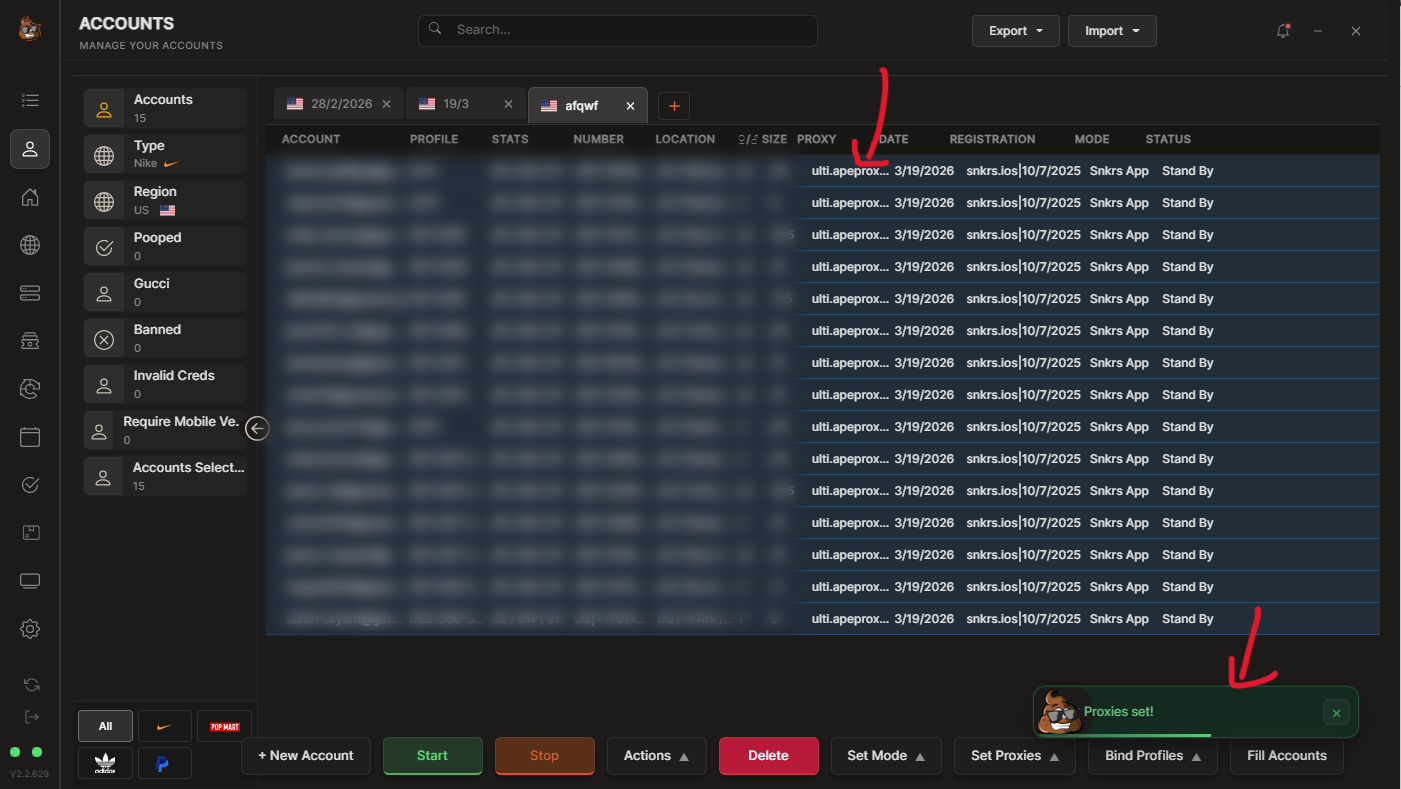The image size is (1401, 789).
Task: Filter accounts by the PayPal logo
Action: pyautogui.click(x=165, y=764)
